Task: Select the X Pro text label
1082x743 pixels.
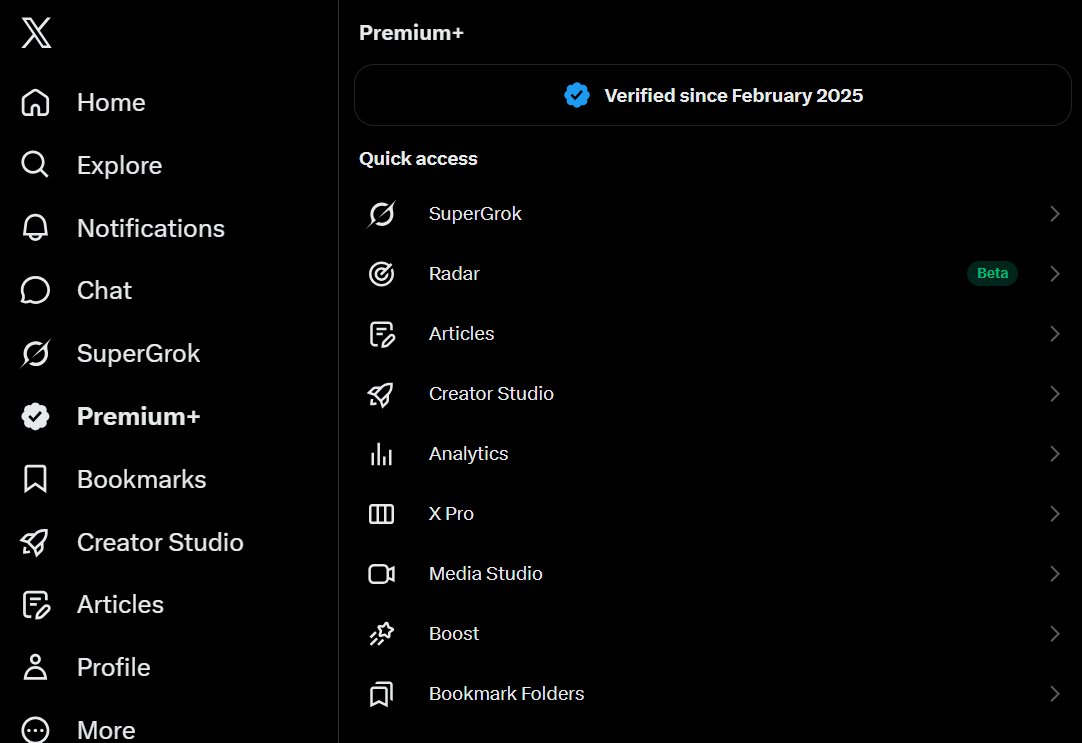Action: [451, 514]
